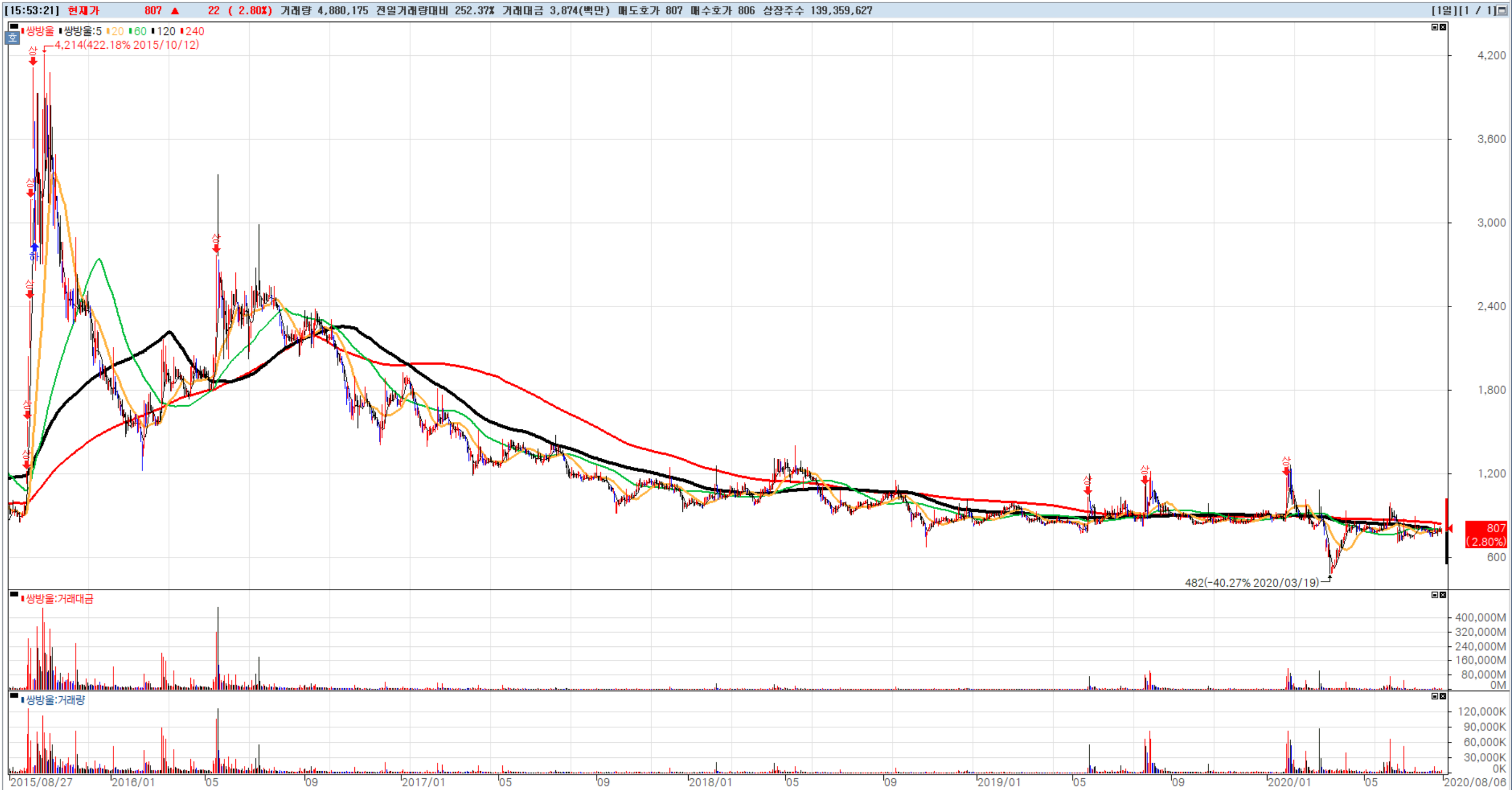Select the orange 20-day moving average legend
The height and width of the screenshot is (790, 1512).
pos(116,32)
